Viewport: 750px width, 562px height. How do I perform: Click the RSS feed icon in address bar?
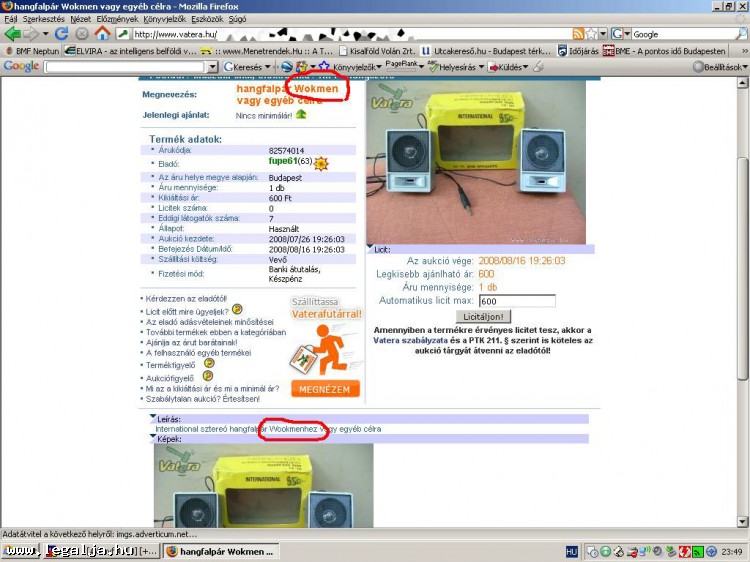click(578, 34)
